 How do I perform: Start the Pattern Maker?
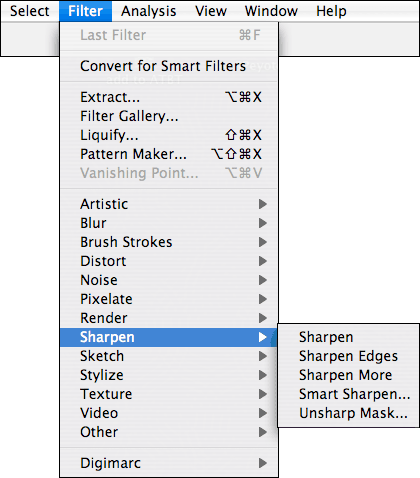pos(169,154)
